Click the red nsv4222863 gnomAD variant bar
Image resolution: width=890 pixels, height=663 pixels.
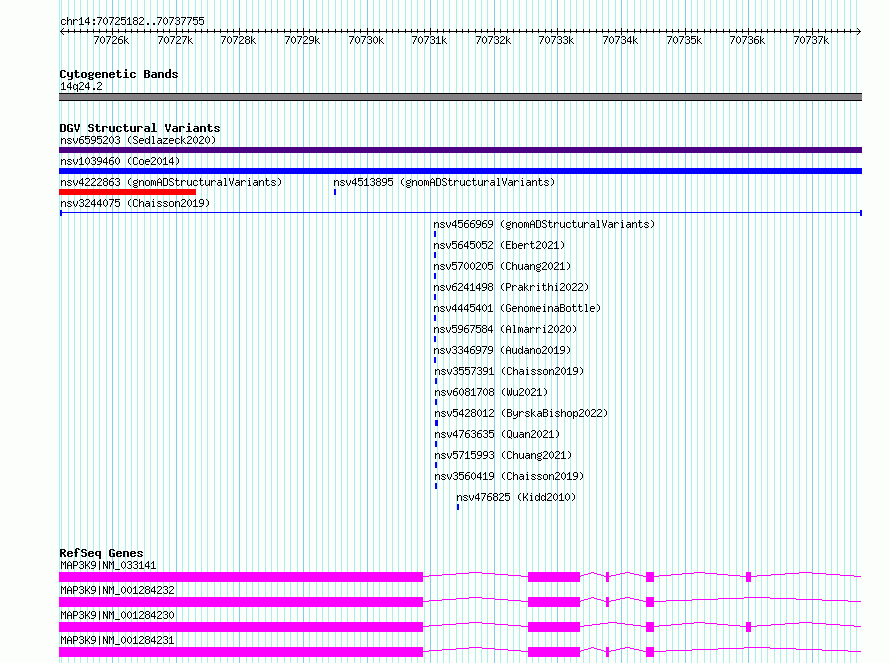[127, 192]
